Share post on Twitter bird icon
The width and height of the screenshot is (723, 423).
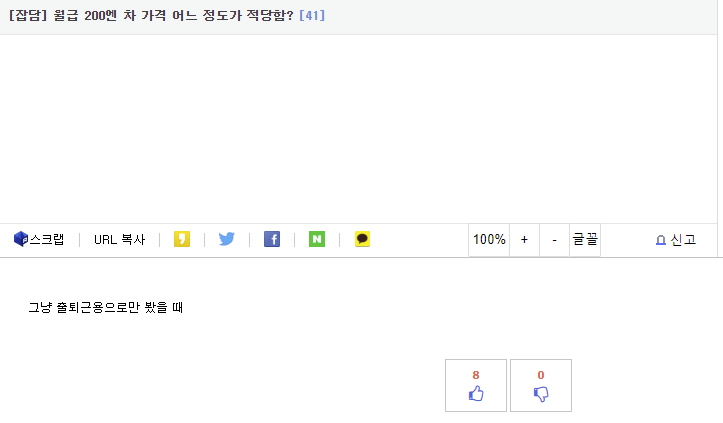[226, 239]
